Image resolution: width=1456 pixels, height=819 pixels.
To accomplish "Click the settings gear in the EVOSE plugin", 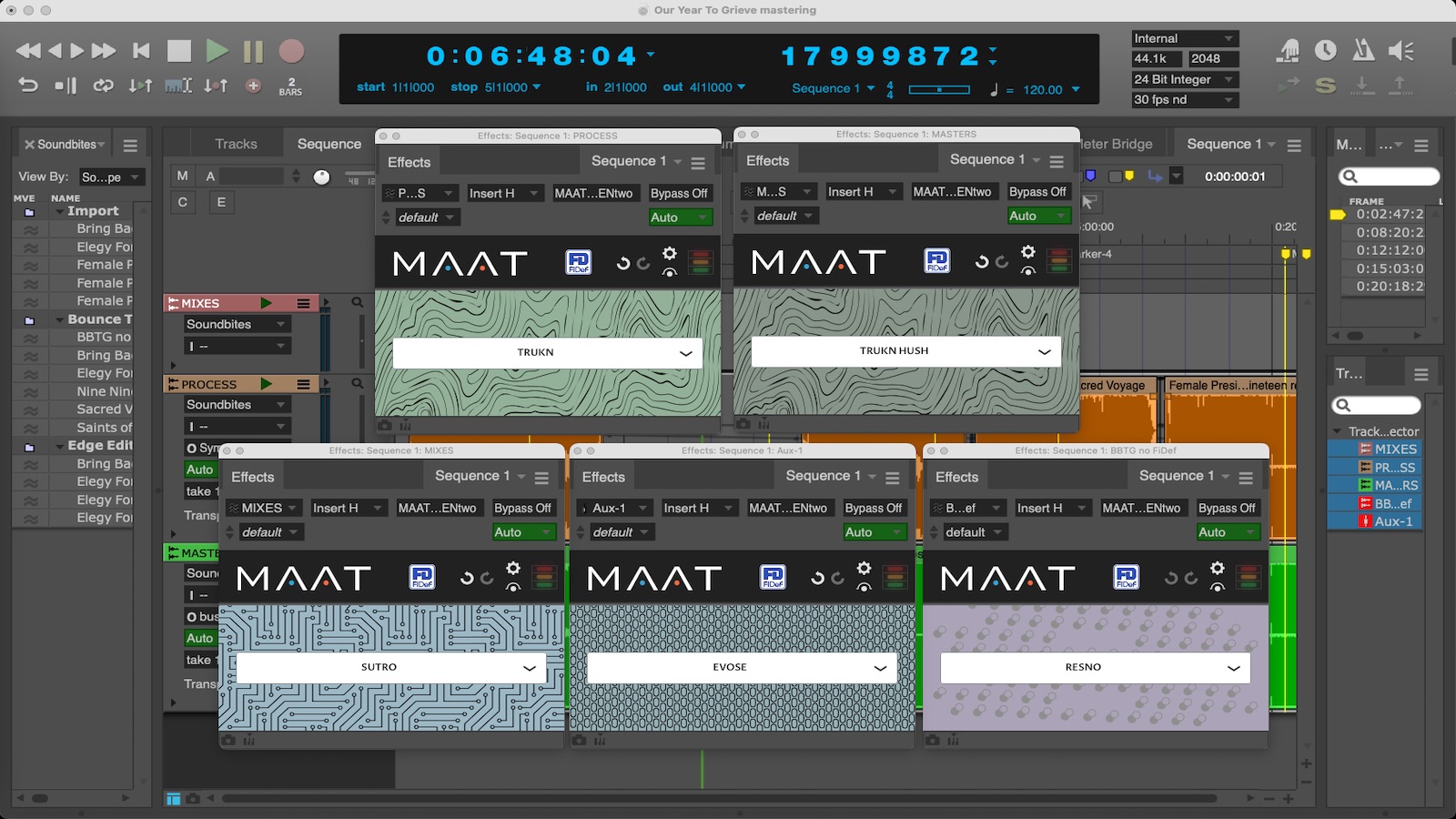I will [863, 570].
